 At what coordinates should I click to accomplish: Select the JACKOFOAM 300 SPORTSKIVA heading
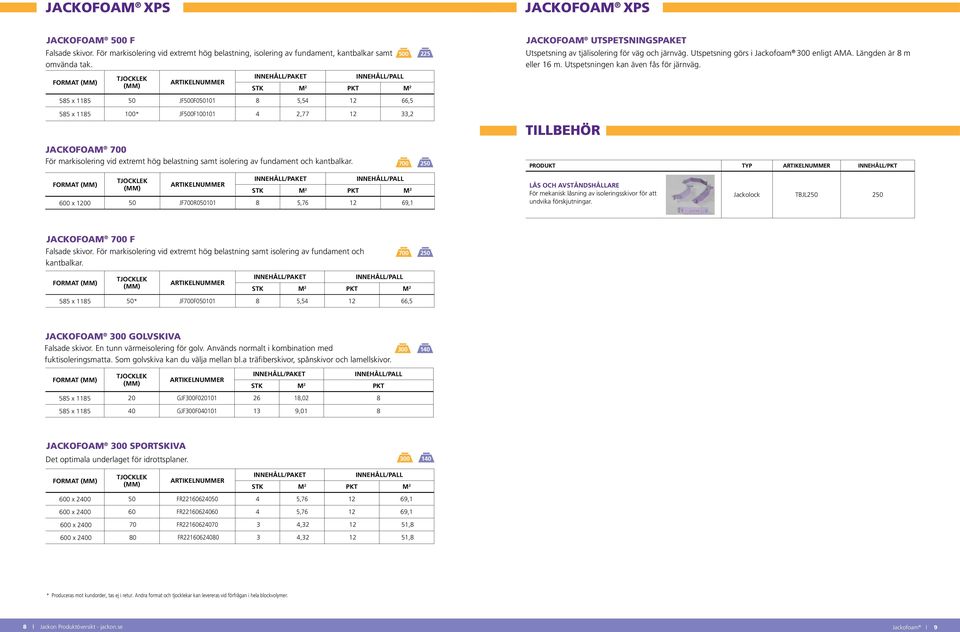(115, 446)
